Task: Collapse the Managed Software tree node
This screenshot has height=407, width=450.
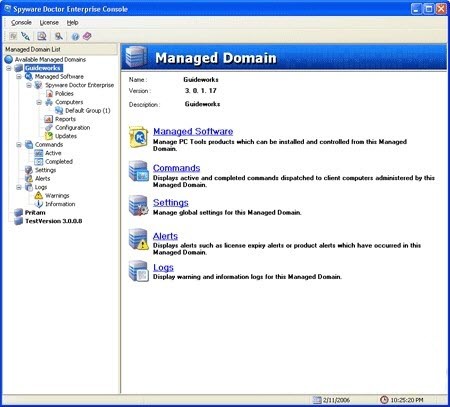Action: click(19, 77)
